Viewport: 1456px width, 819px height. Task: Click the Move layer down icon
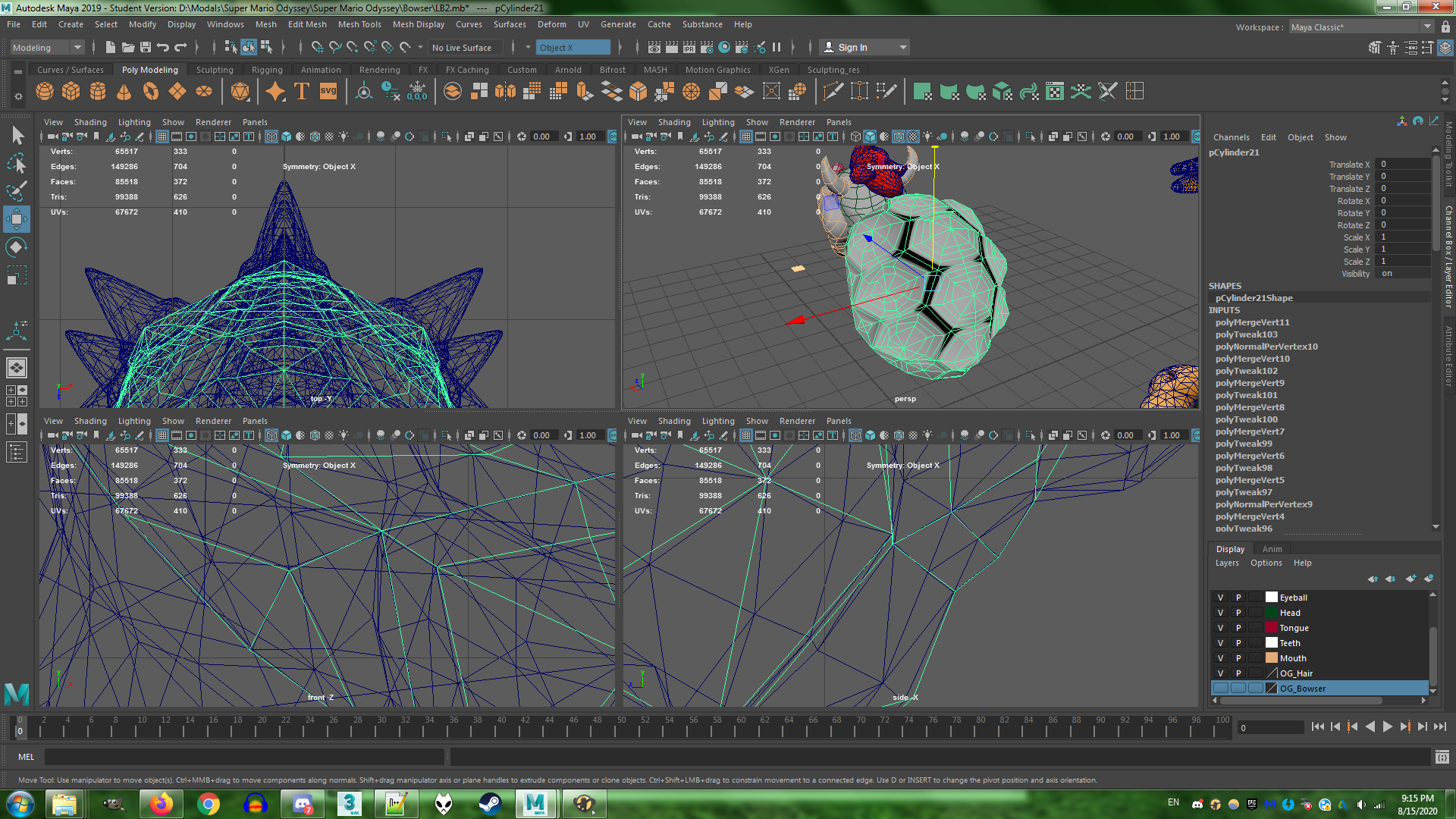[1390, 579]
